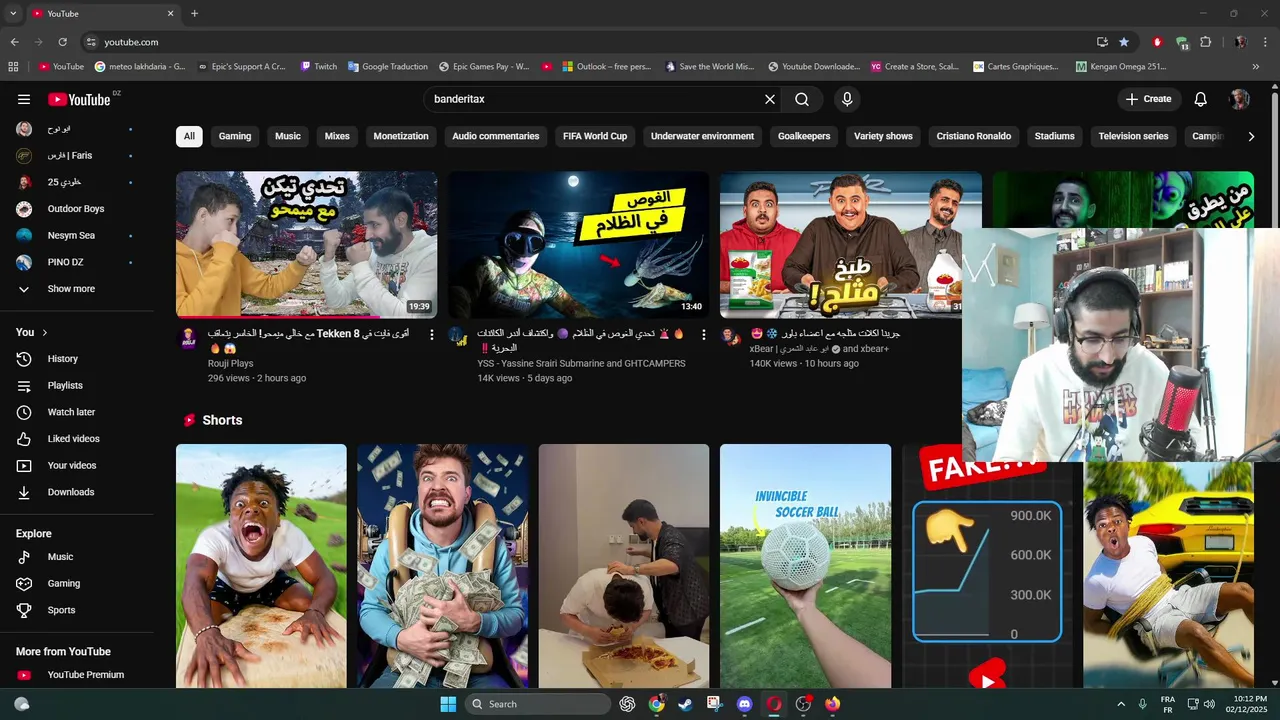Open Chrome extensions puzzle icon
The image size is (1280, 720).
[x=1205, y=42]
